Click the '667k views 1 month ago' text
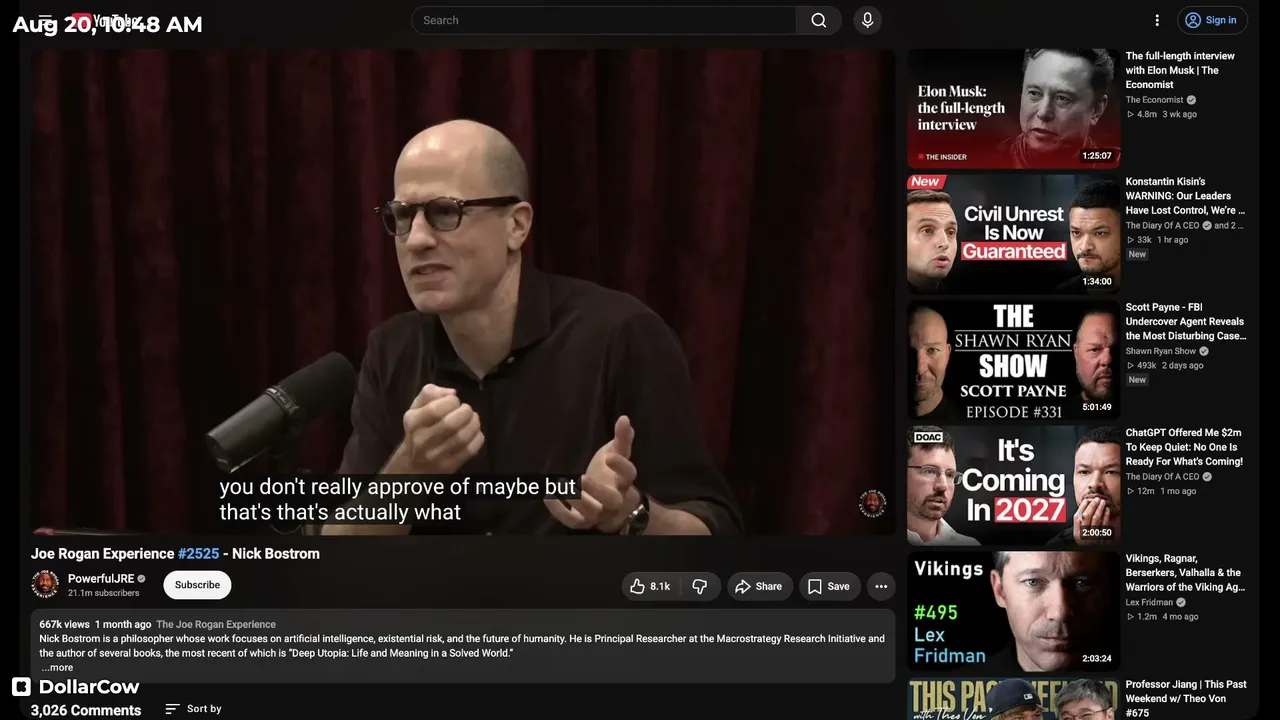 tap(95, 624)
